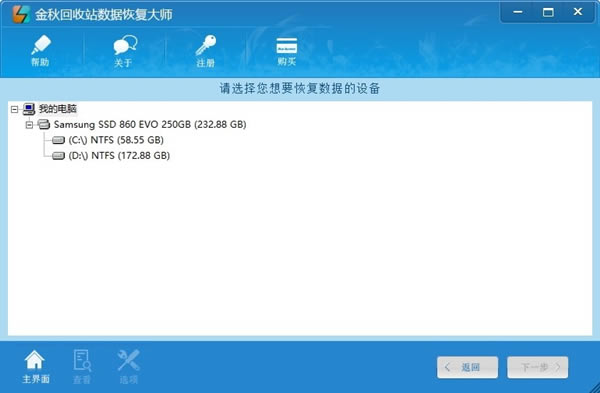Click the 返回 back button
Screen dimensions: 600x393
click(x=467, y=367)
